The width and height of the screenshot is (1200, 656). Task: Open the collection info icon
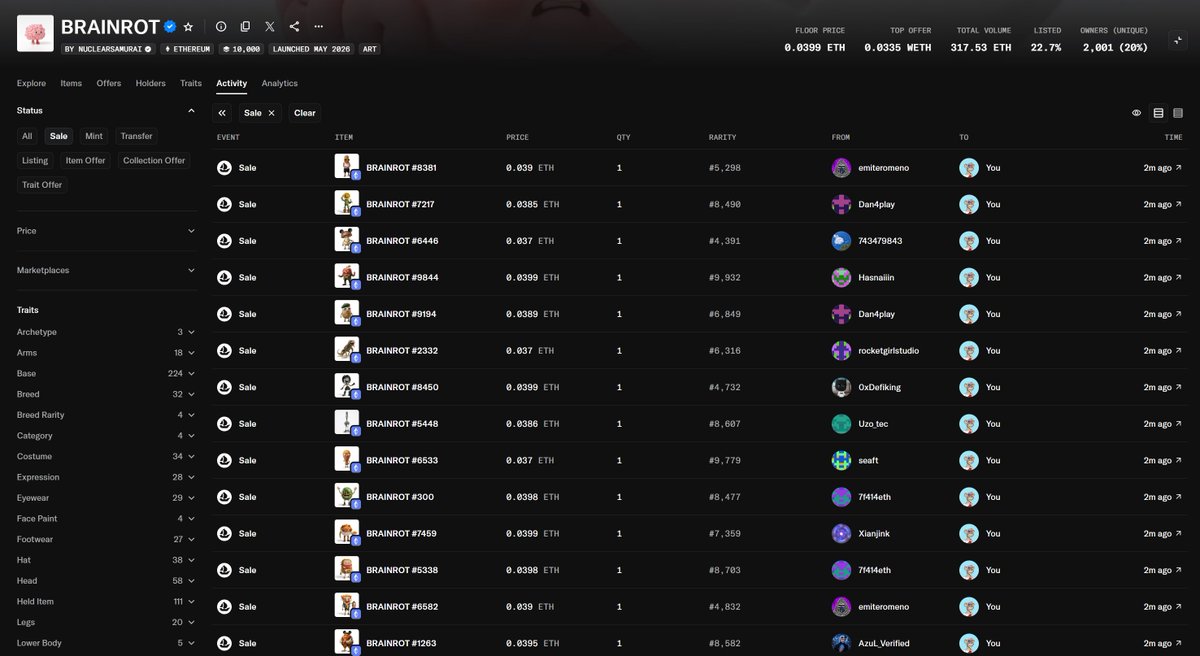221,27
